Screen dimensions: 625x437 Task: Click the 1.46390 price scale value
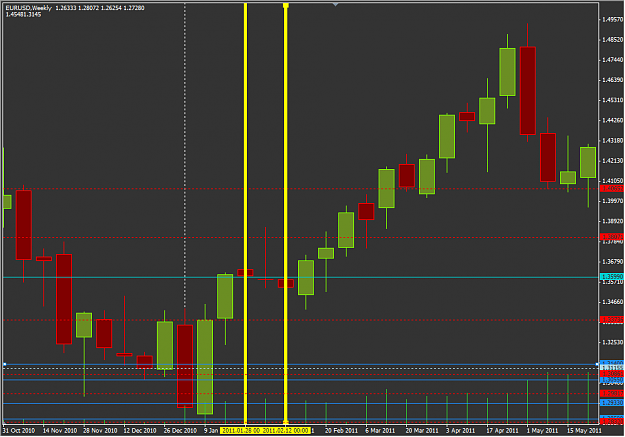click(x=613, y=80)
